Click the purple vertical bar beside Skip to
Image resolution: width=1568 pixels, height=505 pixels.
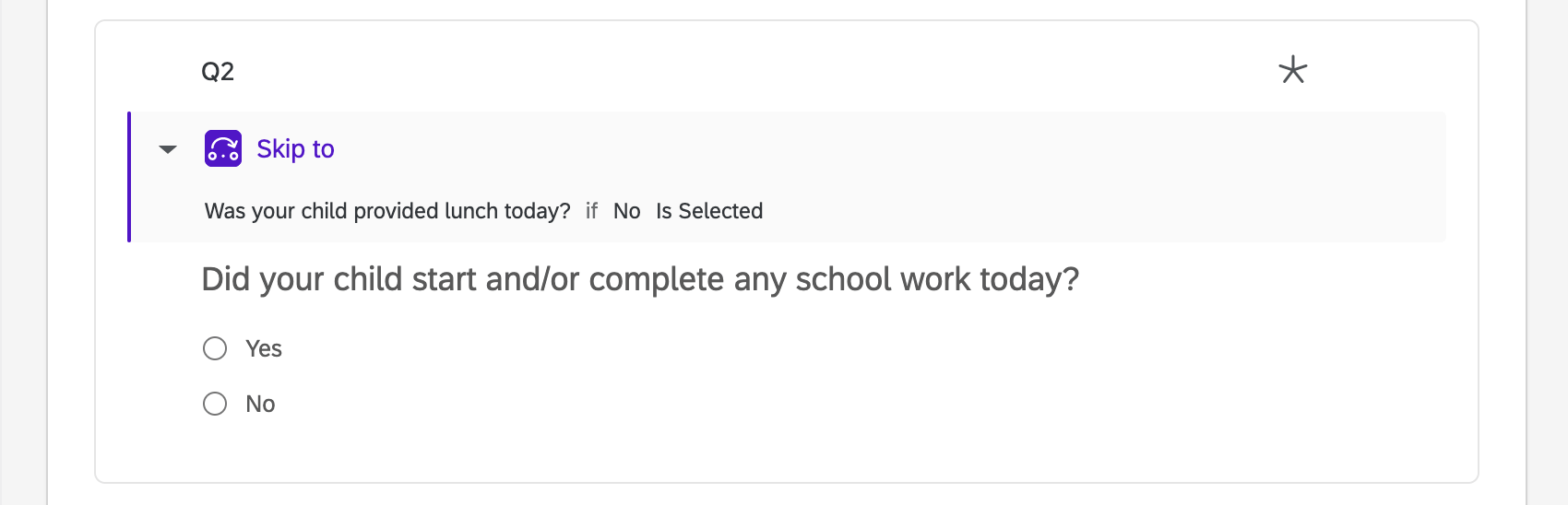(x=129, y=177)
